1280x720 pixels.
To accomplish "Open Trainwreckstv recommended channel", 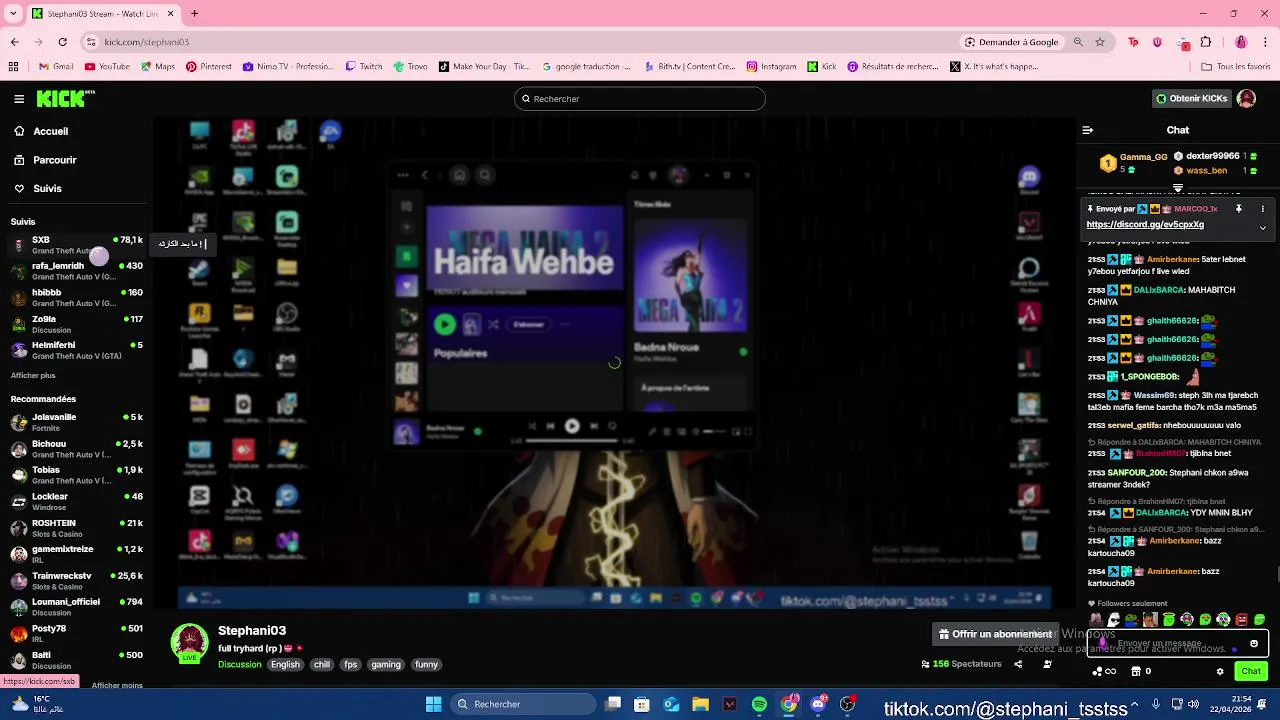I will [x=76, y=581].
